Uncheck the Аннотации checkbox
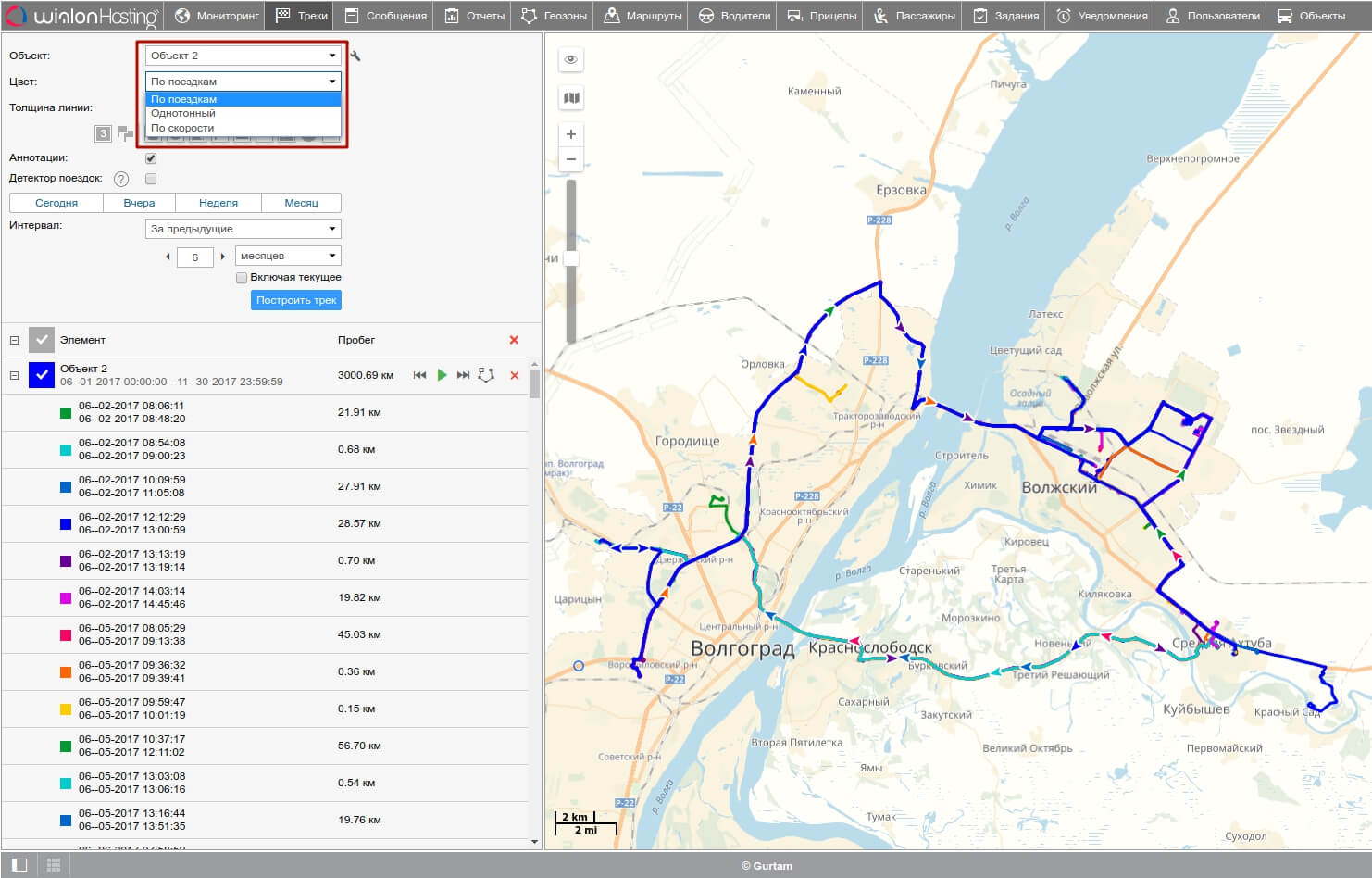This screenshot has height=878, width=1372. coord(151,158)
